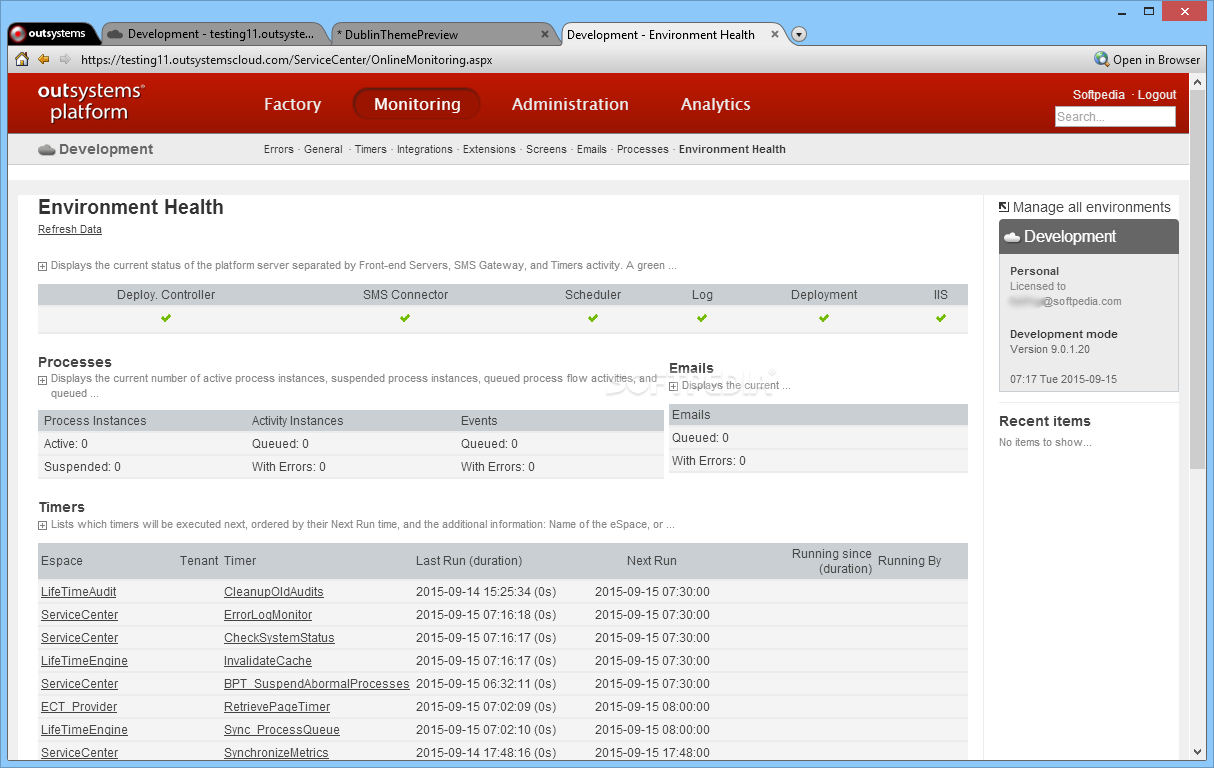Screen dimensions: 1214x768
Task: Click the Emails 'With Errors: 0' cell
Action: pyautogui.click(x=709, y=461)
